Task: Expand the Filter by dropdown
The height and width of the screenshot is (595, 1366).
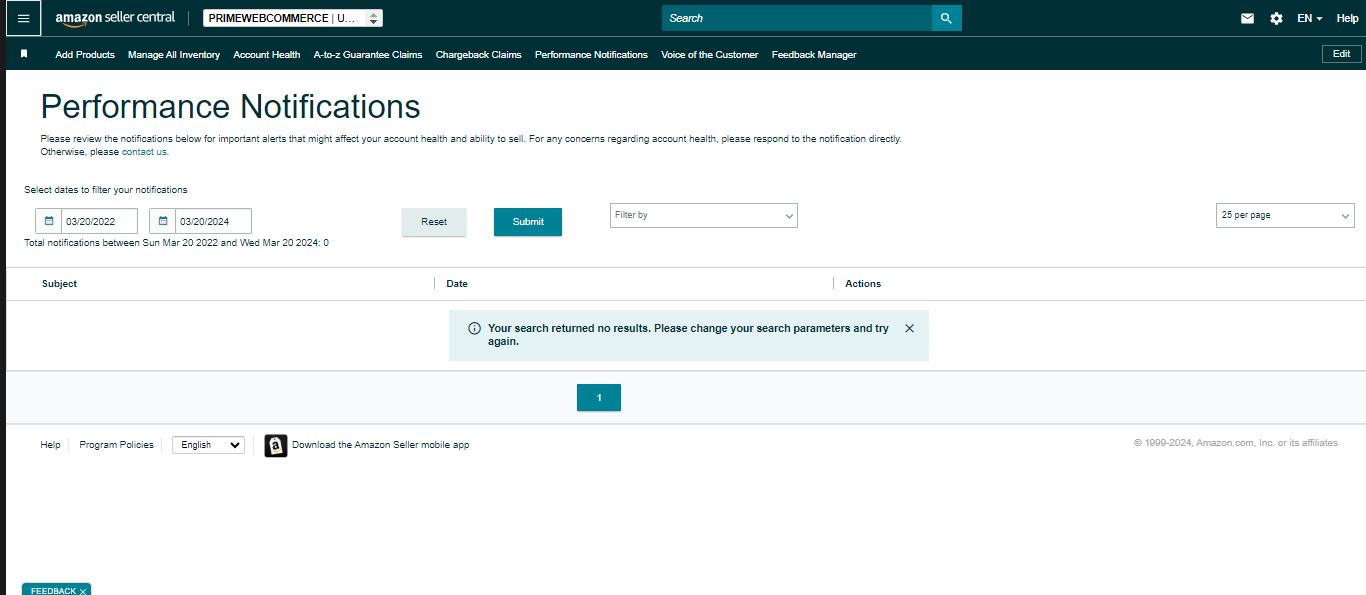Action: [704, 215]
